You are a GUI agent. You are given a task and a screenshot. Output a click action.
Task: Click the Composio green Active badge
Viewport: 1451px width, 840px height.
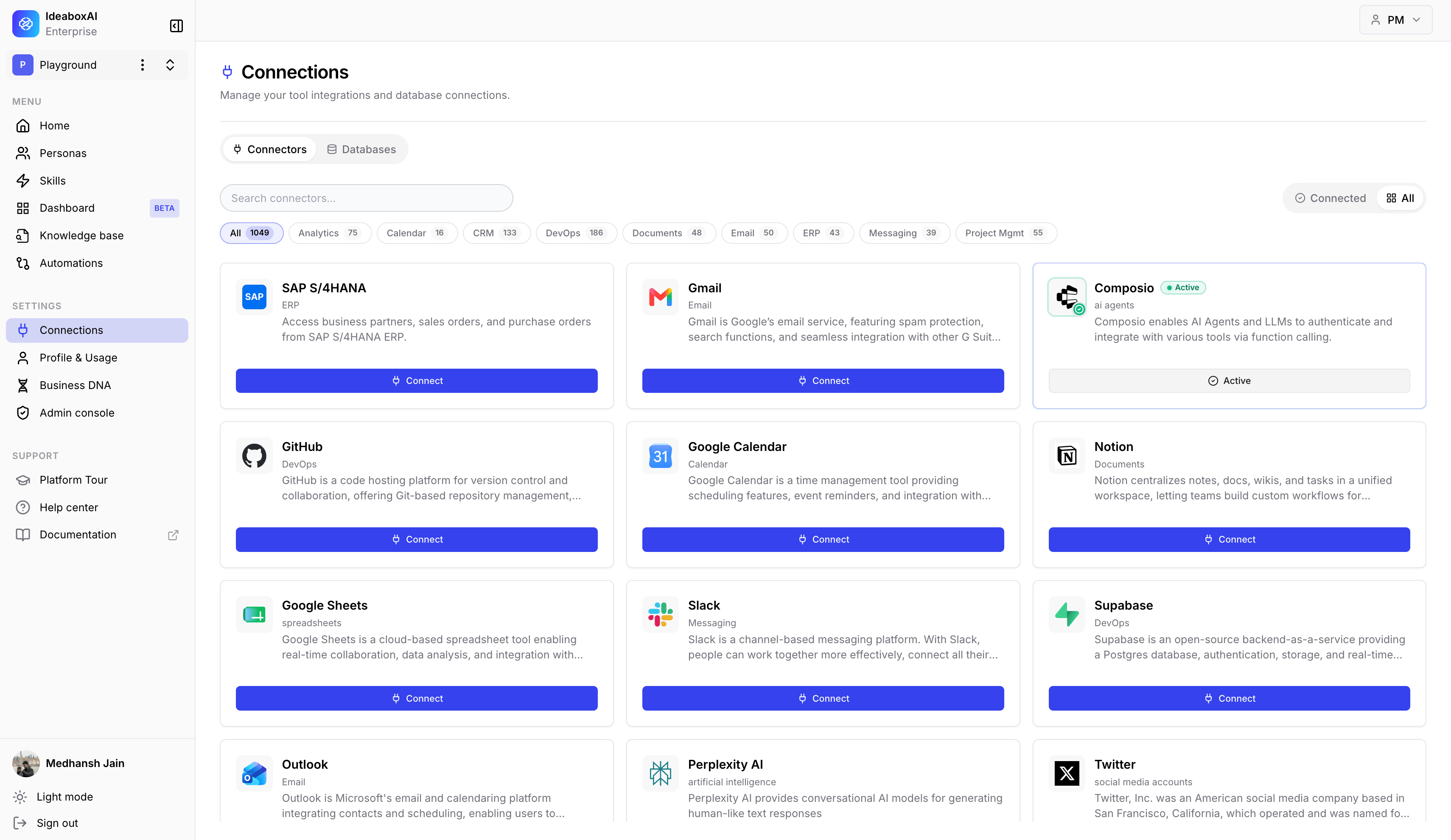coord(1183,287)
